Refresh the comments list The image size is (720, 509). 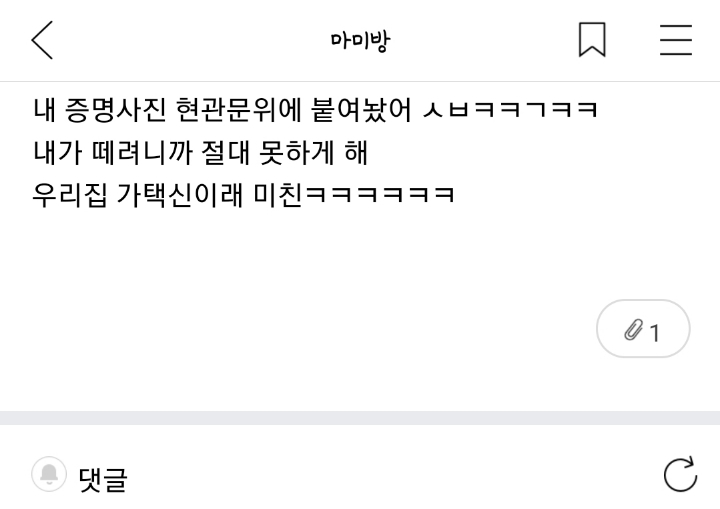coord(681,474)
